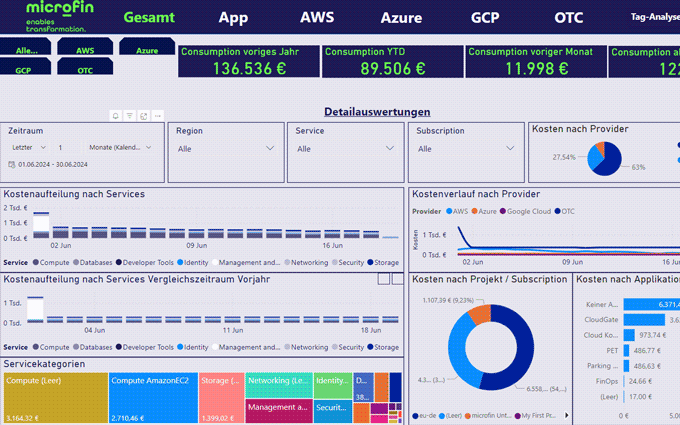Click the orange slice of Projekt donut
680x425 pixels.
click(x=481, y=314)
